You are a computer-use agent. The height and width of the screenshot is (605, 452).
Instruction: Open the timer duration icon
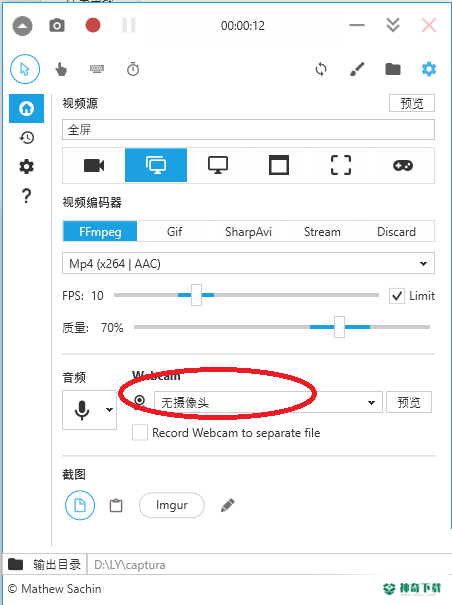click(x=133, y=69)
